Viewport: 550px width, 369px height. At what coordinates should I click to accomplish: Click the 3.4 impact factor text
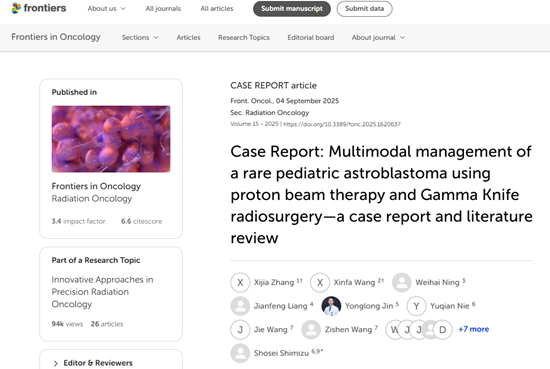pos(79,221)
